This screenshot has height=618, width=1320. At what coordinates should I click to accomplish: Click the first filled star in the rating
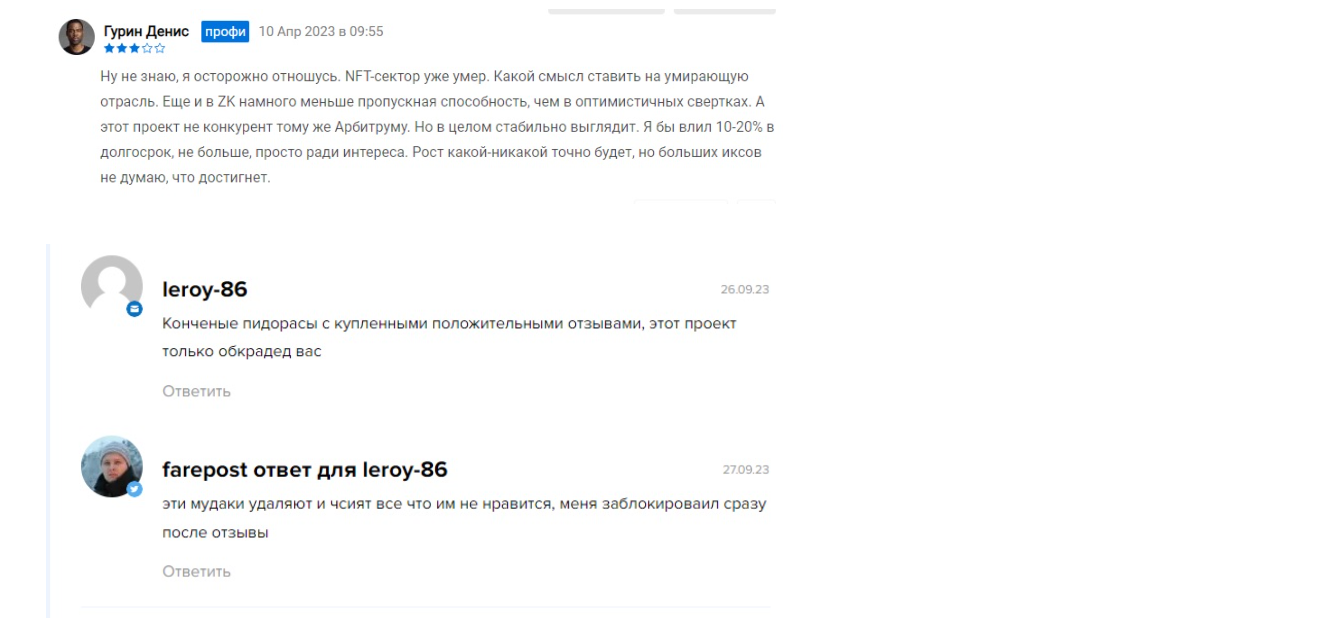click(x=109, y=48)
